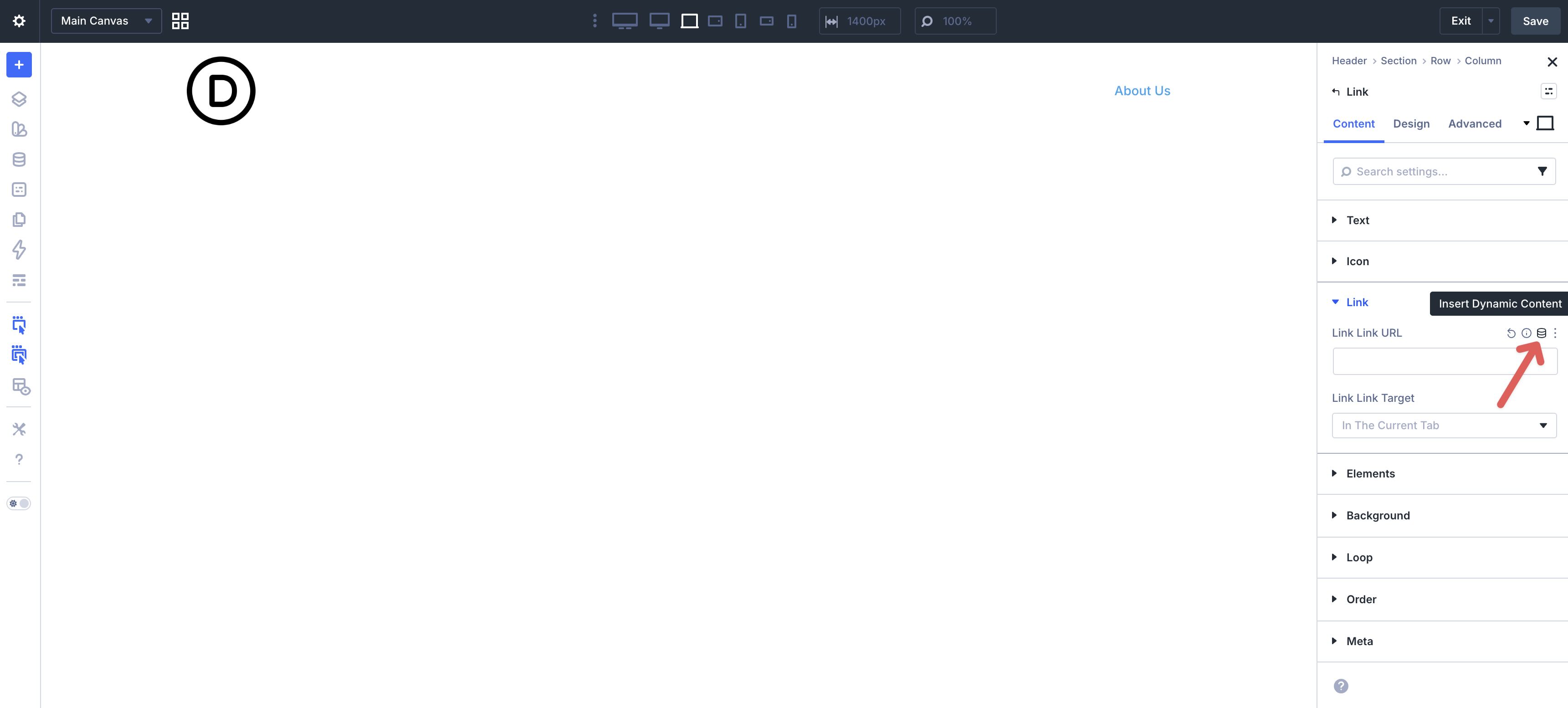The image size is (1568, 708).
Task: Toggle the wireframe mode switch at sidebar bottom
Action: tap(19, 503)
